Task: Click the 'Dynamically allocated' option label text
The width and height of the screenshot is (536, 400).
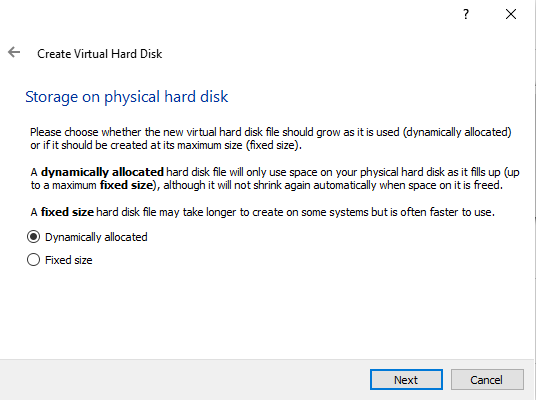Action: click(96, 237)
